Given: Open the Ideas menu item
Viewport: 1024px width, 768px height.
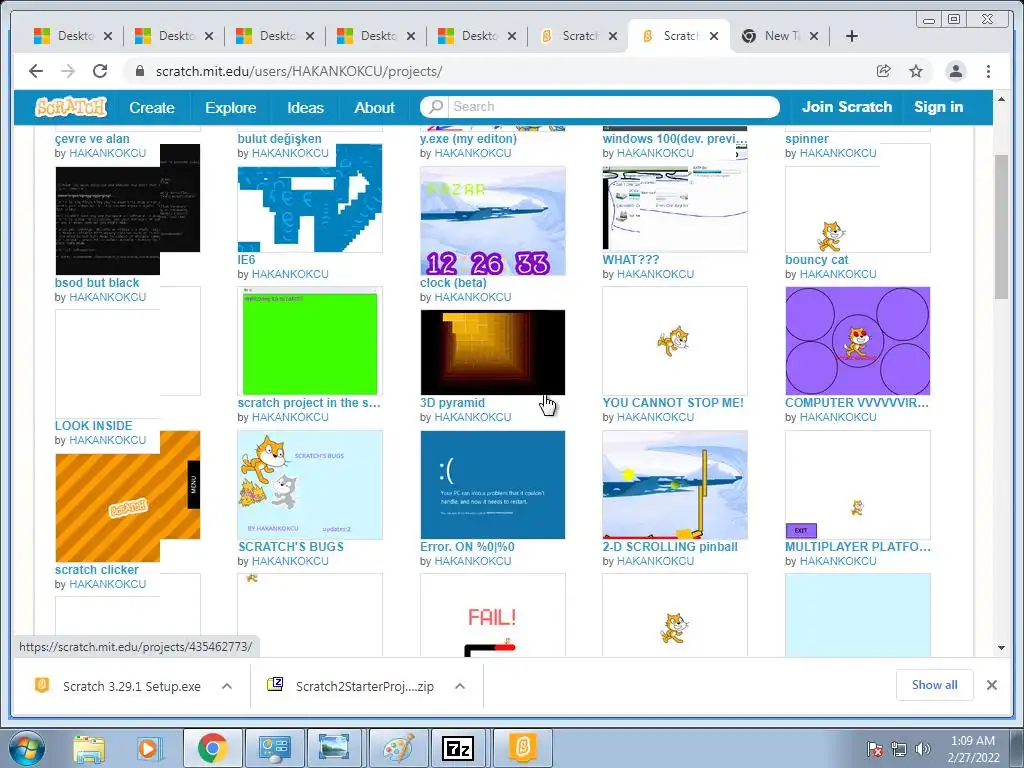Looking at the screenshot, I should click(x=305, y=108).
